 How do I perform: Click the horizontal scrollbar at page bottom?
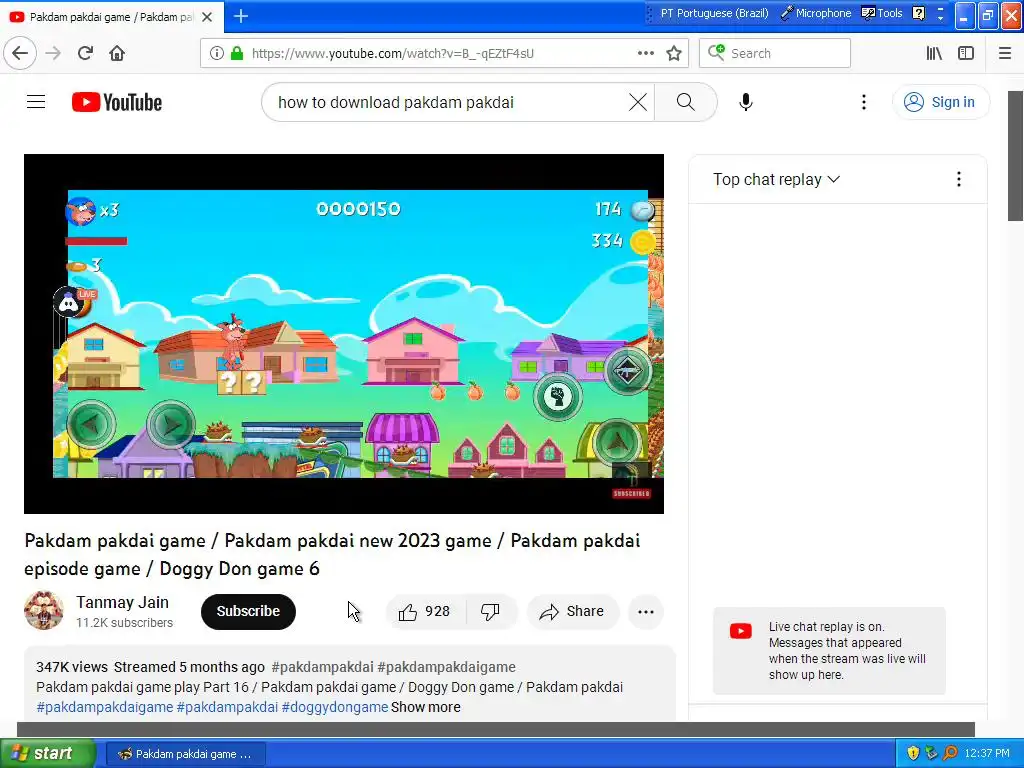tap(496, 729)
